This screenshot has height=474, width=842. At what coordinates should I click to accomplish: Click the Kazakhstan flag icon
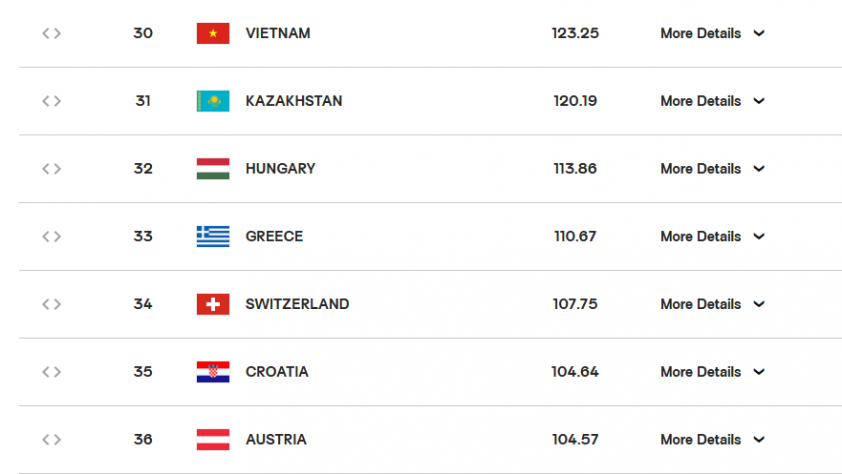click(213, 101)
